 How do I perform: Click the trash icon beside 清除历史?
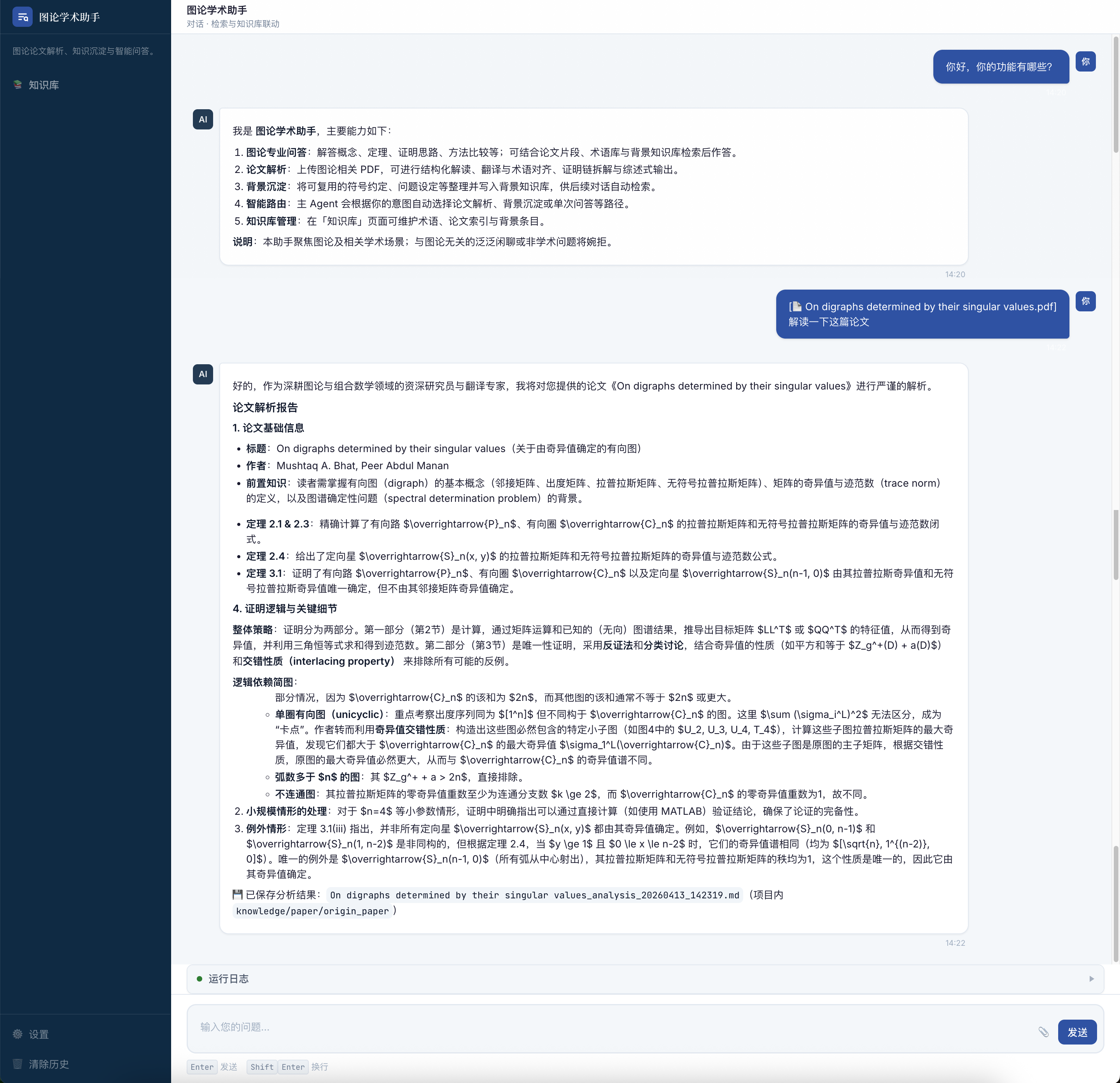18,1064
